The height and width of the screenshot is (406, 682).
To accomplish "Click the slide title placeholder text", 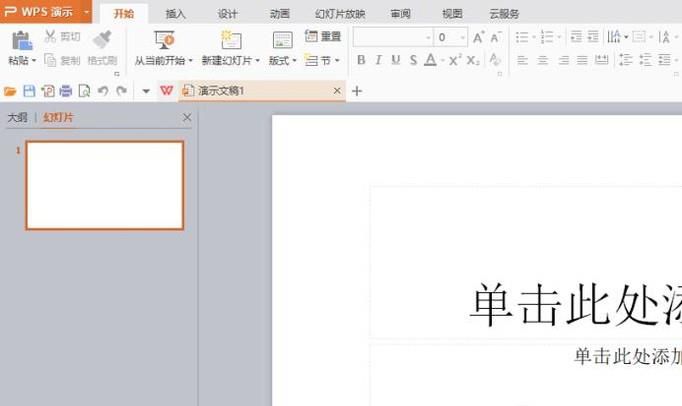I will [575, 304].
